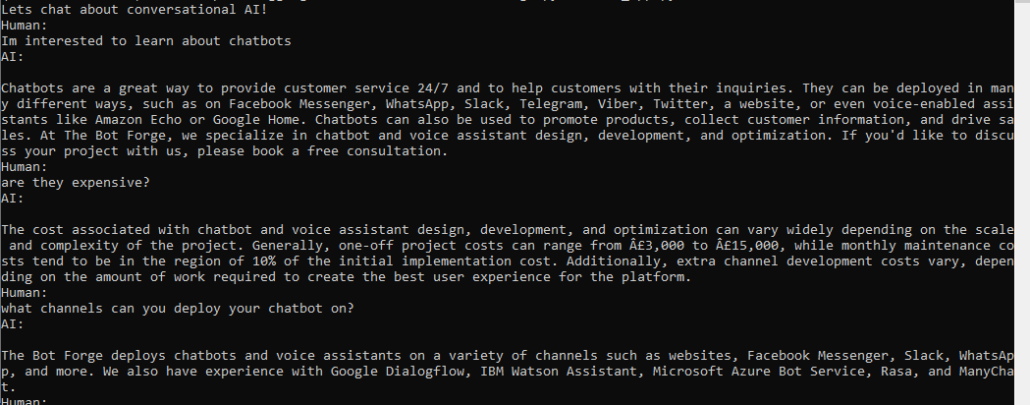
Task: Select the question "are they expensive?"
Action: (76, 182)
